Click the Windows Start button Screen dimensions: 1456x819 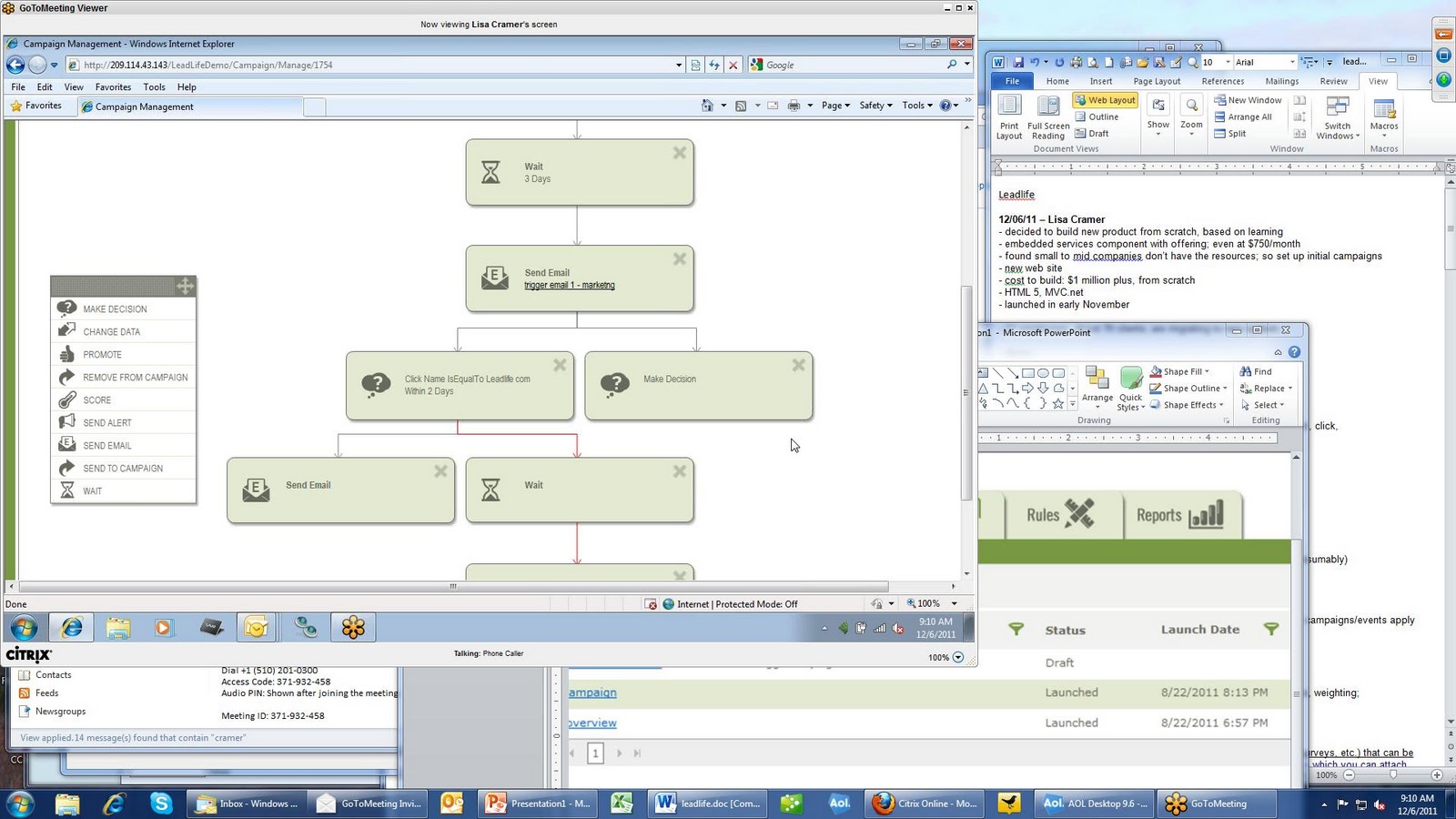point(20,804)
